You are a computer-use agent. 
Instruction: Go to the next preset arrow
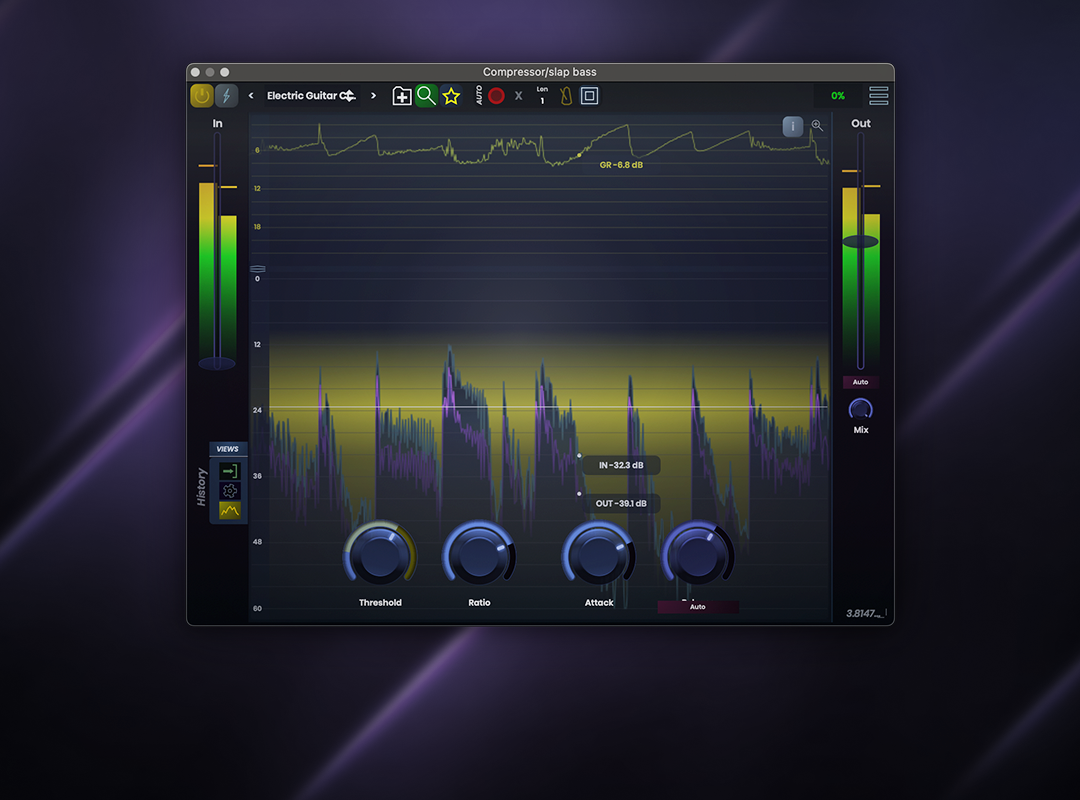point(374,96)
